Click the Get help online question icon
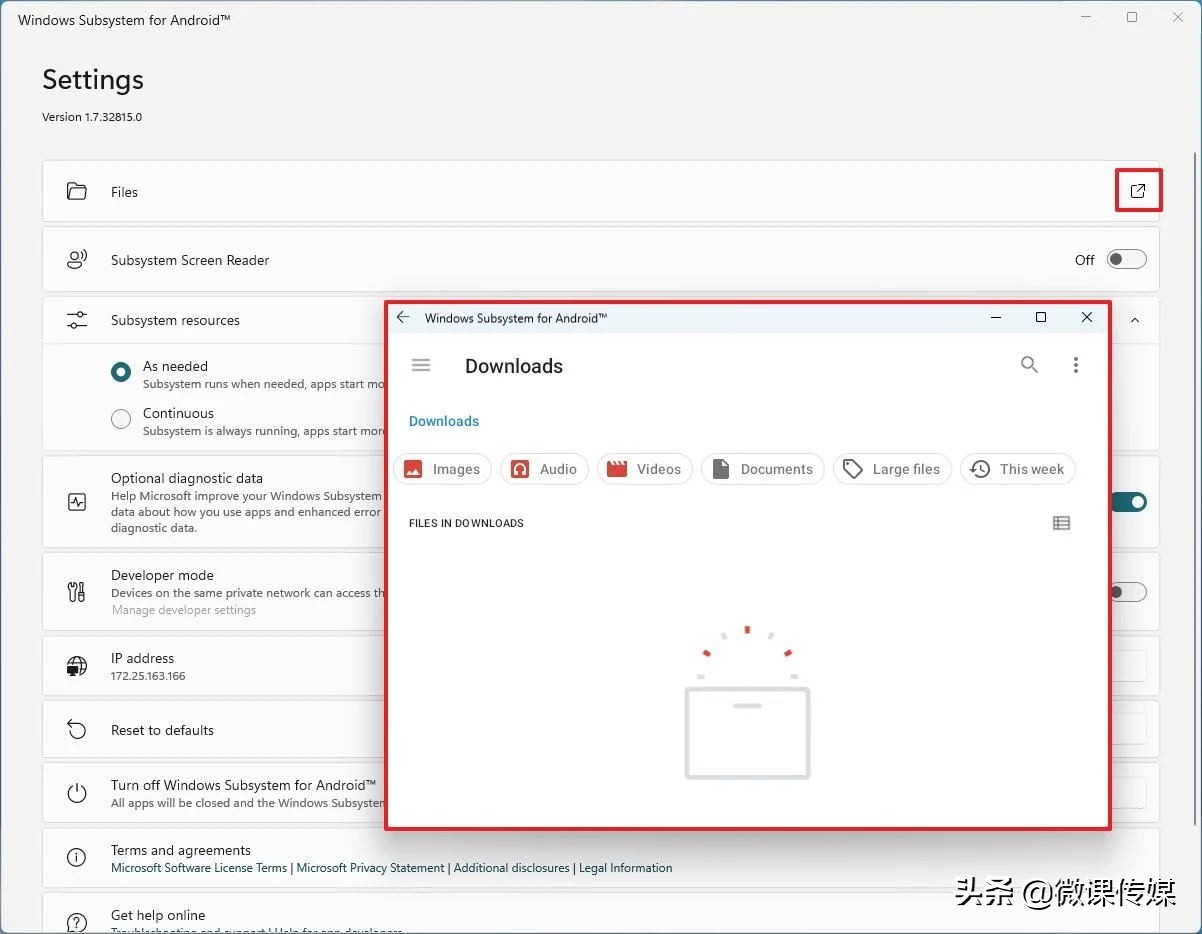Viewport: 1202px width, 934px height. click(77, 922)
